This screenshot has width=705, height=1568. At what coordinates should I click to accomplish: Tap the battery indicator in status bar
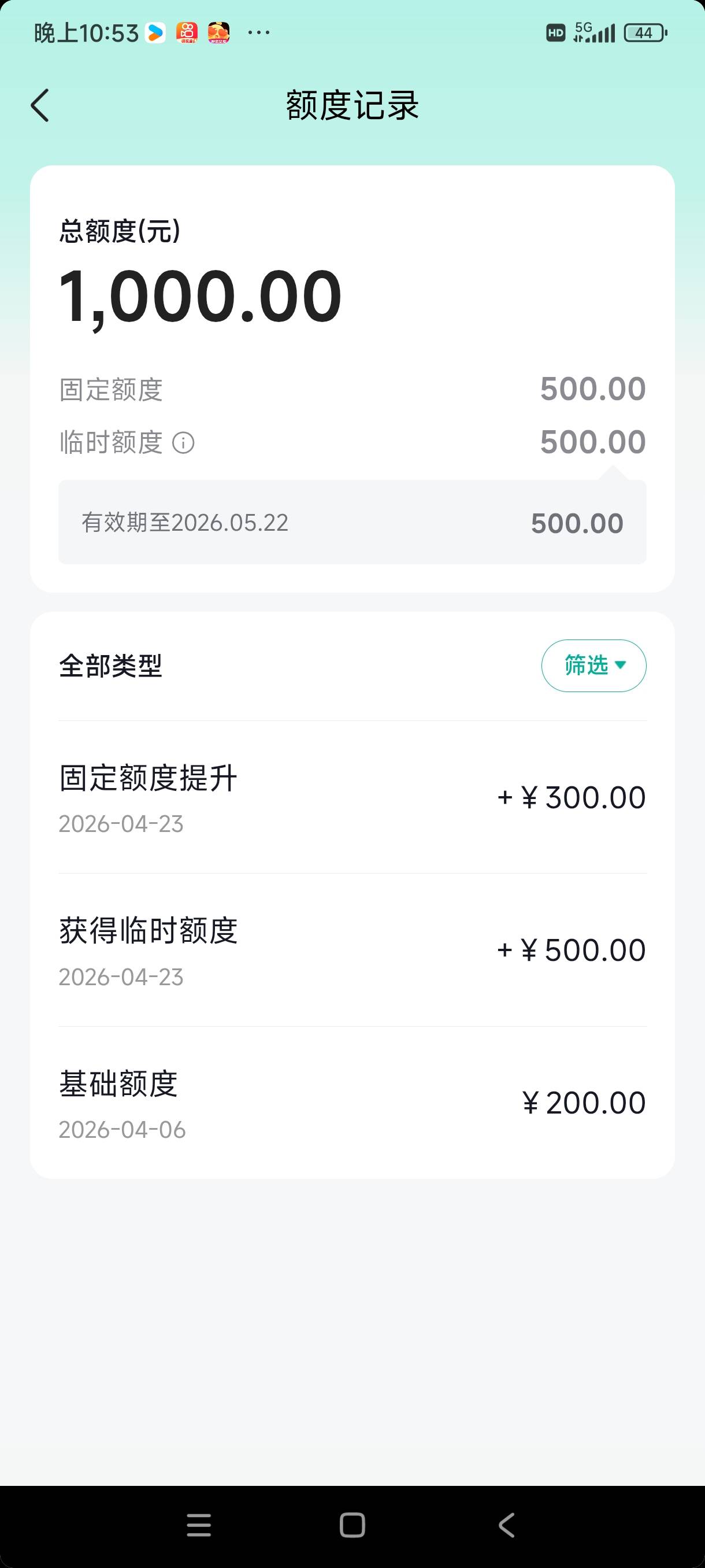[645, 33]
